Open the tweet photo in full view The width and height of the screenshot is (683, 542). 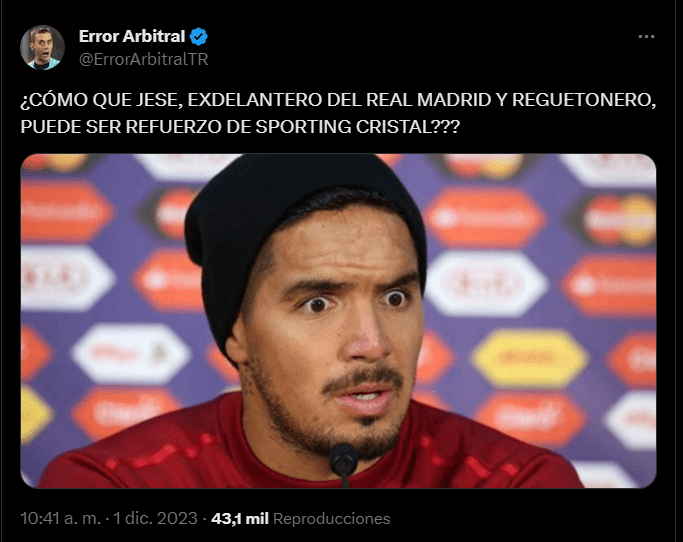[x=338, y=321]
